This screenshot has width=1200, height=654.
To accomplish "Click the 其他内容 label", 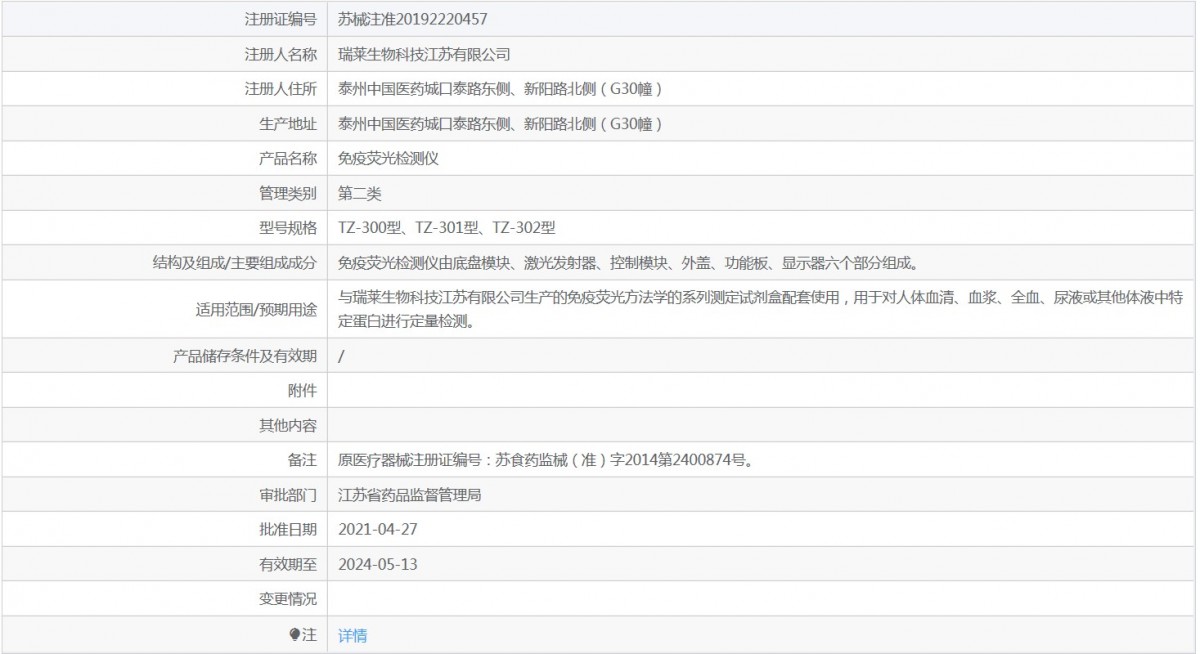I will click(x=288, y=426).
